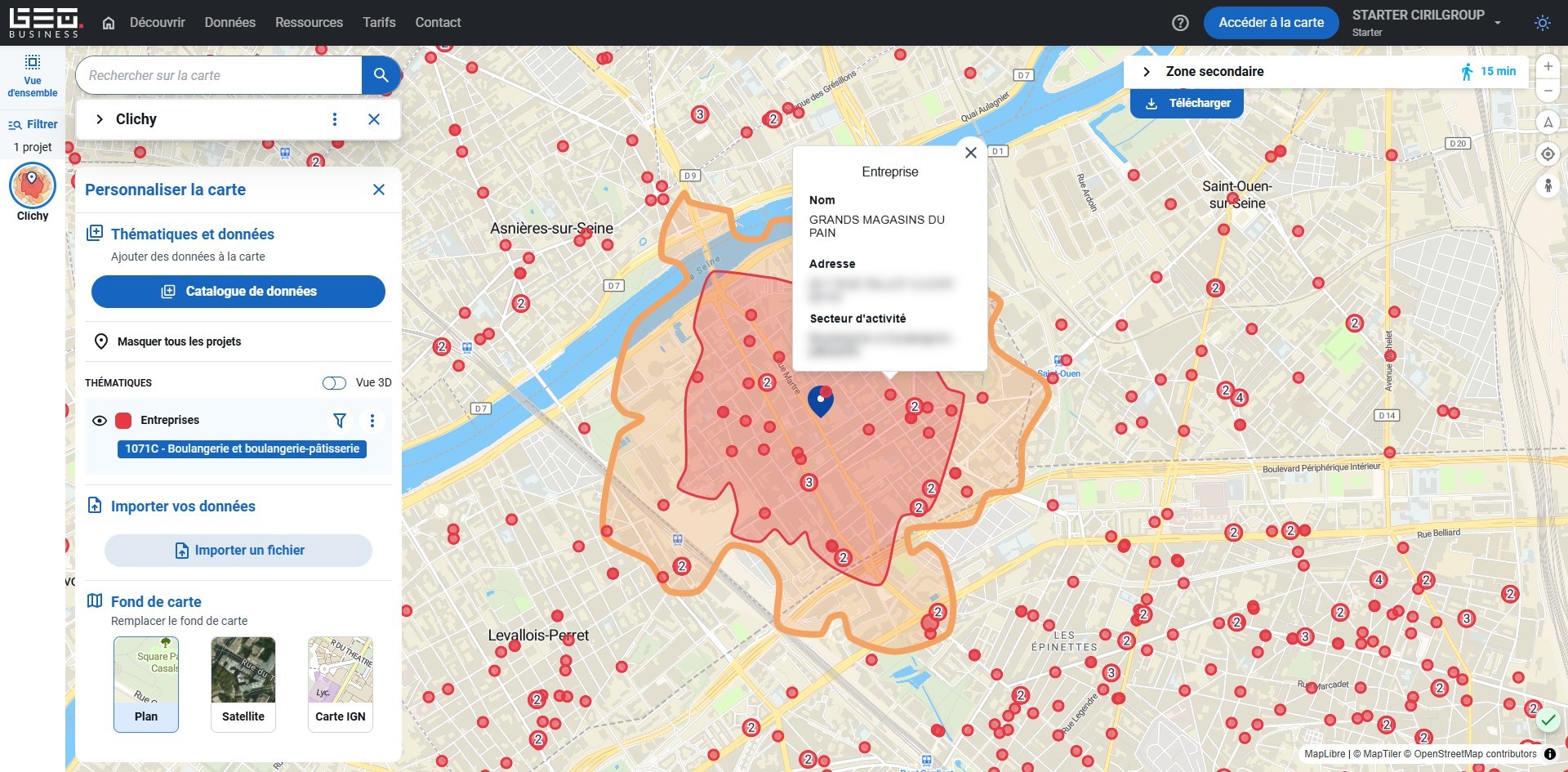Switch theme with the sun icon
This screenshot has width=1568, height=772.
click(1542, 23)
